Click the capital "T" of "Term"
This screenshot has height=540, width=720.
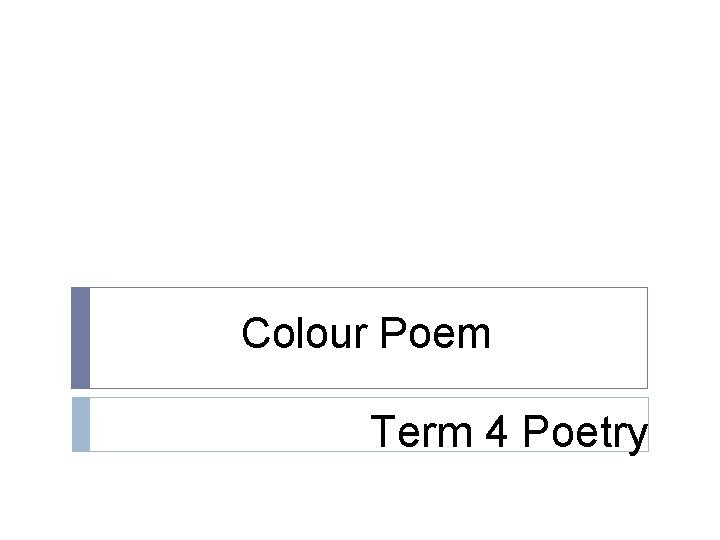tap(383, 431)
